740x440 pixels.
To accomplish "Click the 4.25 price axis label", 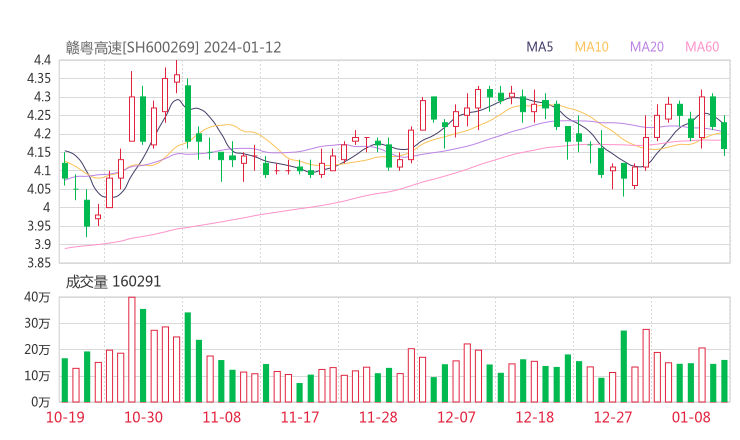I will click(39, 115).
